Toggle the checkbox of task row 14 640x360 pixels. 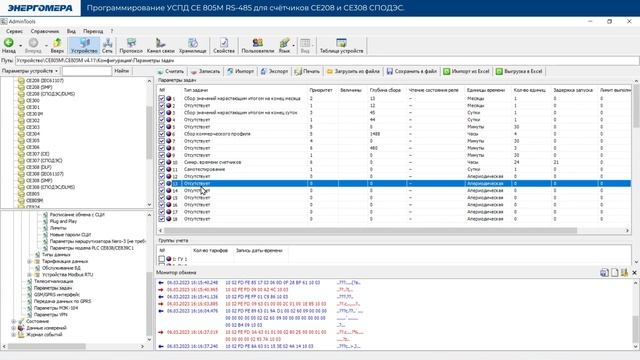tap(162, 190)
